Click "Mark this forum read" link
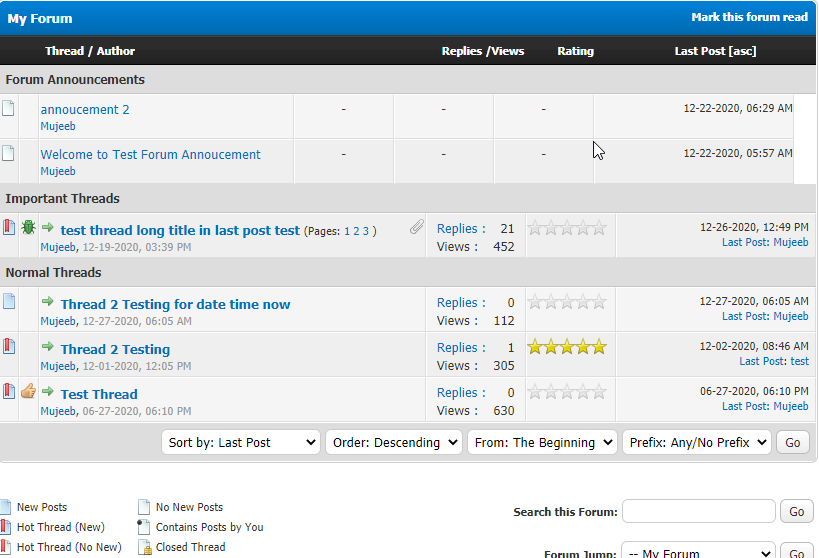This screenshot has width=819, height=558. tap(749, 17)
